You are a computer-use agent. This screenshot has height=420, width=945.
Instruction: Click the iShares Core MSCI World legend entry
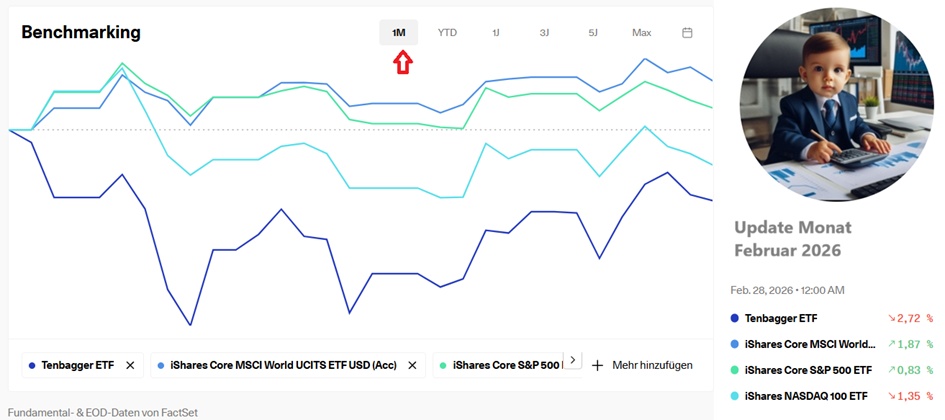[816, 345]
